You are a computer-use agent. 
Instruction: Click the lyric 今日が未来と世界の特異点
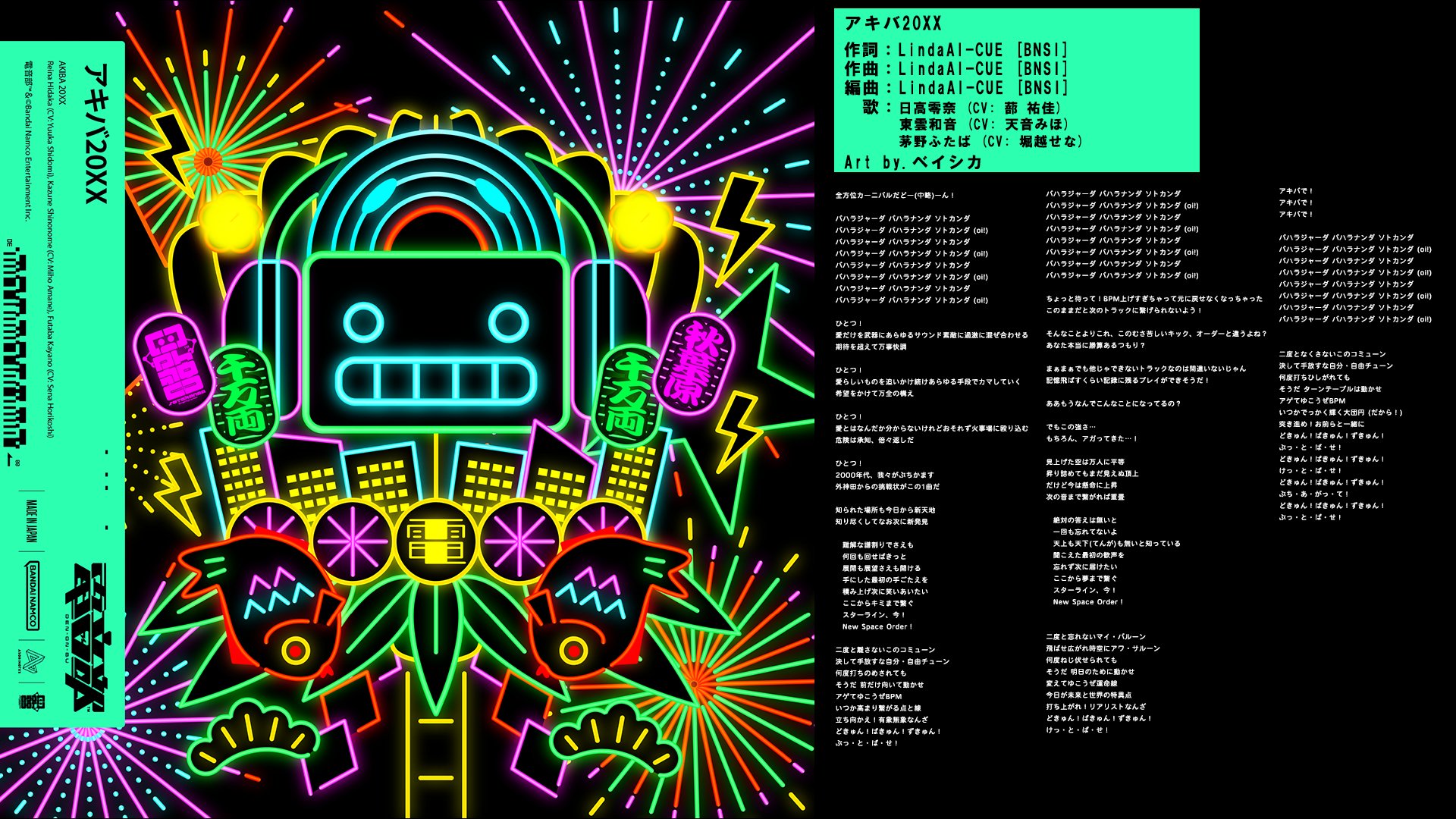(1088, 695)
